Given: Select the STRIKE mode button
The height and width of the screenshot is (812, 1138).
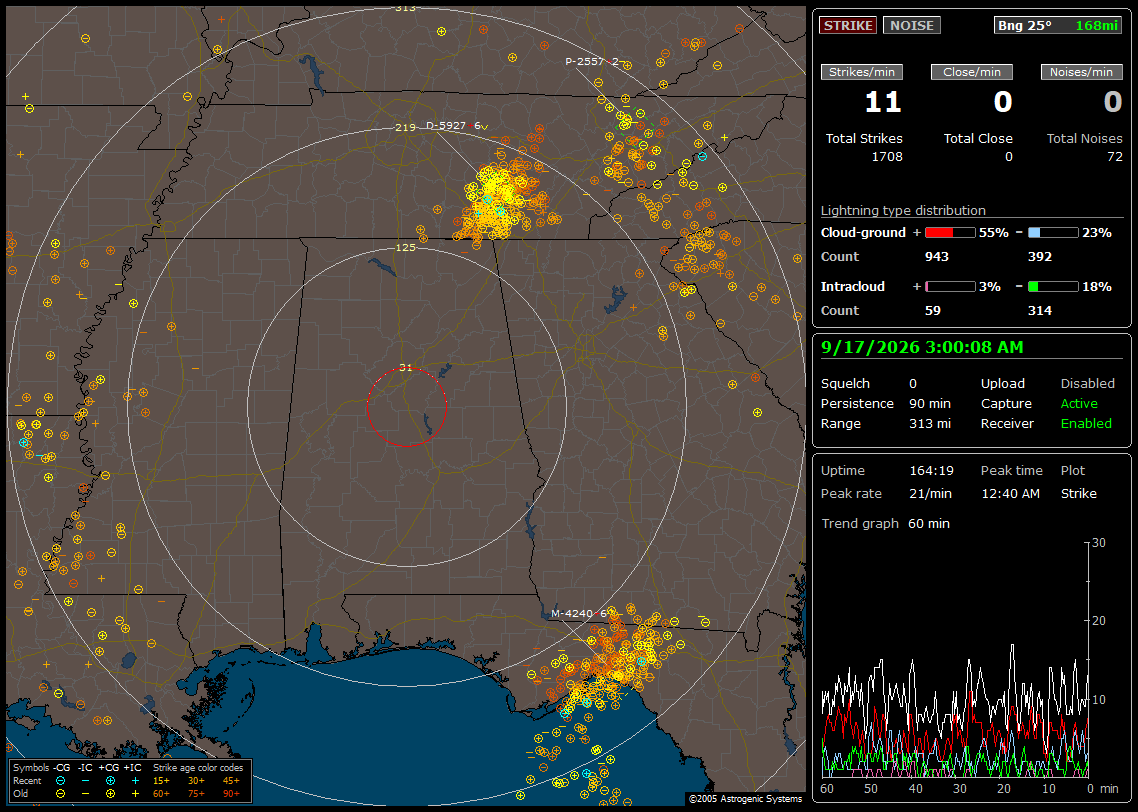Looking at the screenshot, I should pos(848,25).
